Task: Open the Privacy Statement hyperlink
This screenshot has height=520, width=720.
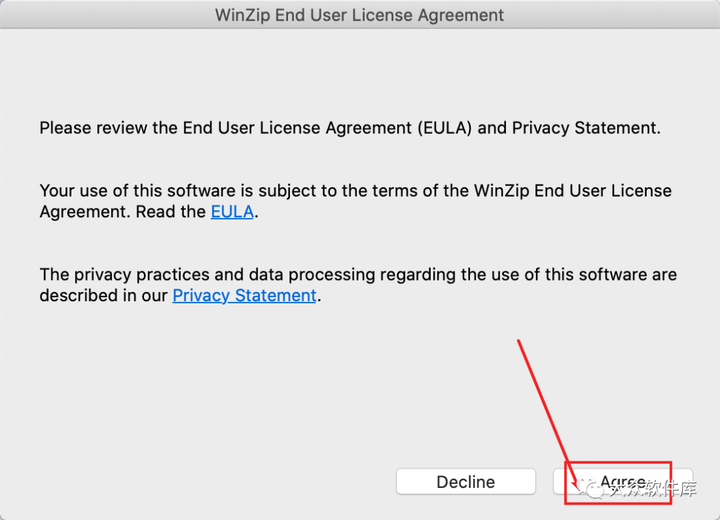Action: tap(244, 295)
